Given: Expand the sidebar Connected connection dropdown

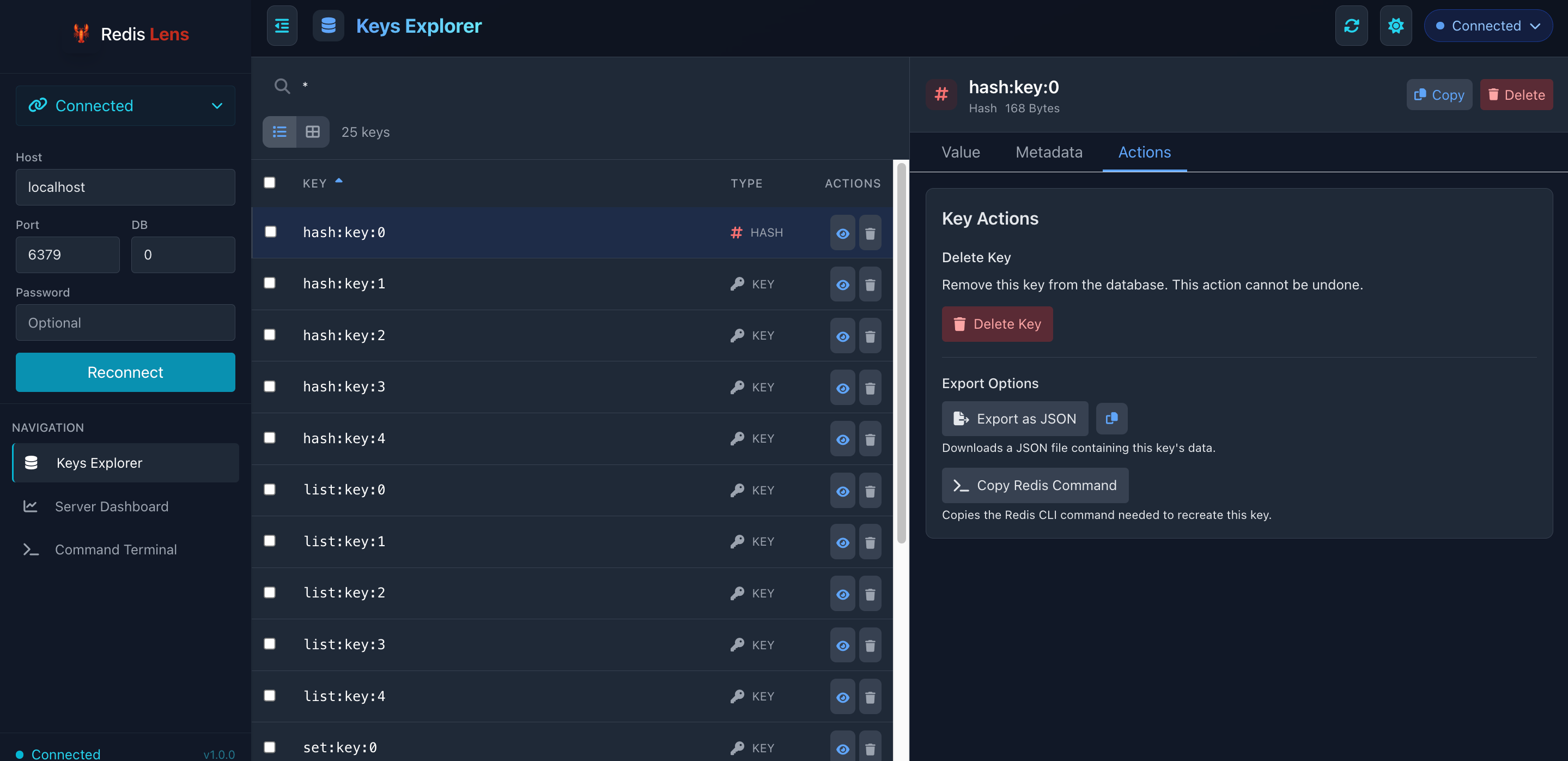Looking at the screenshot, I should [x=125, y=105].
